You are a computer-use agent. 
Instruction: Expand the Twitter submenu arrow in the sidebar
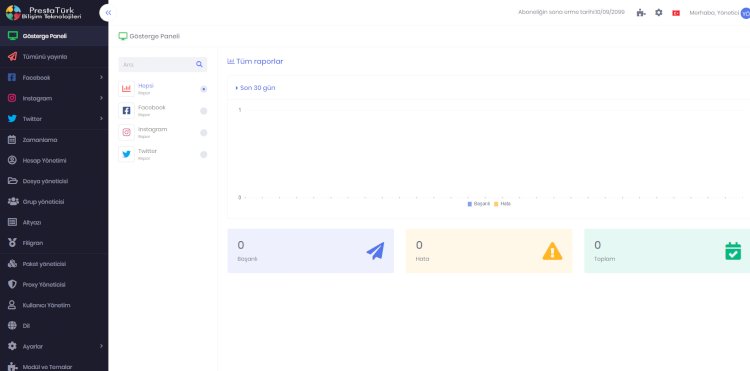(x=101, y=119)
